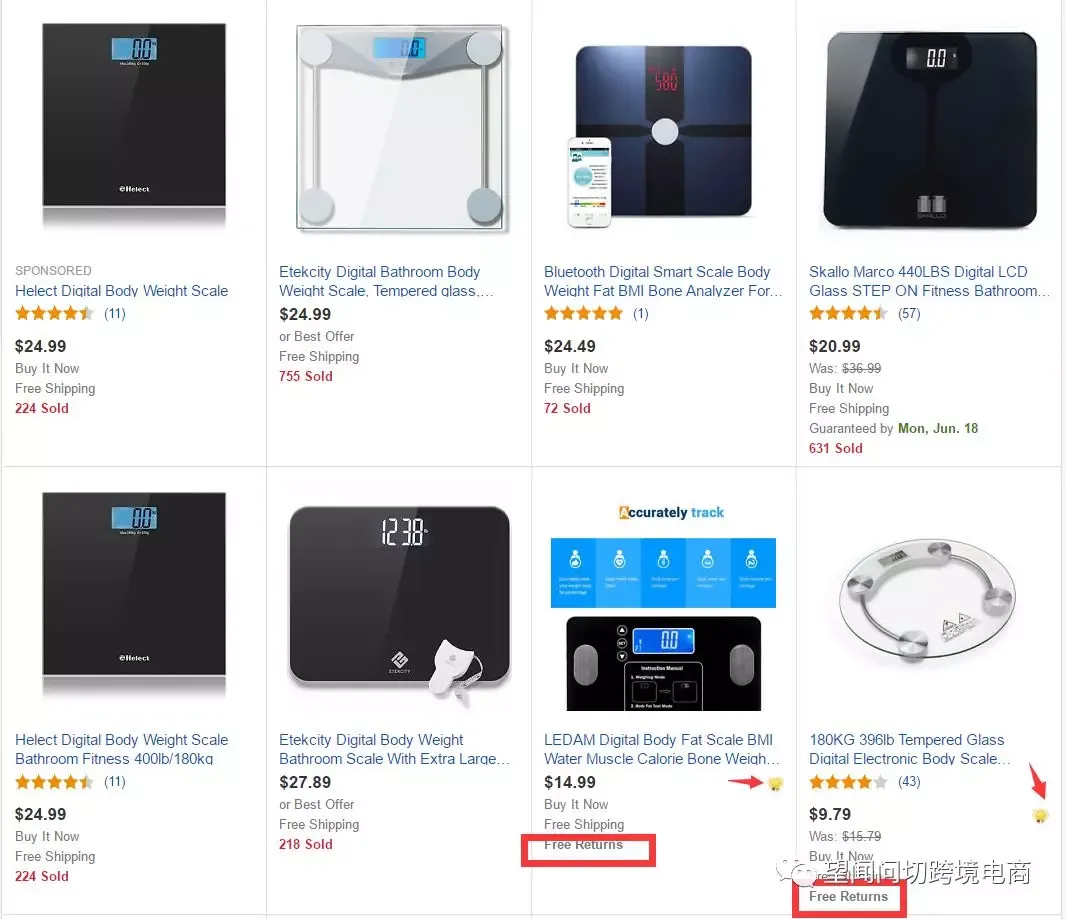Screen dimensions: 1066x919
Task: Open the Skallo Marco scale product image
Action: (929, 129)
